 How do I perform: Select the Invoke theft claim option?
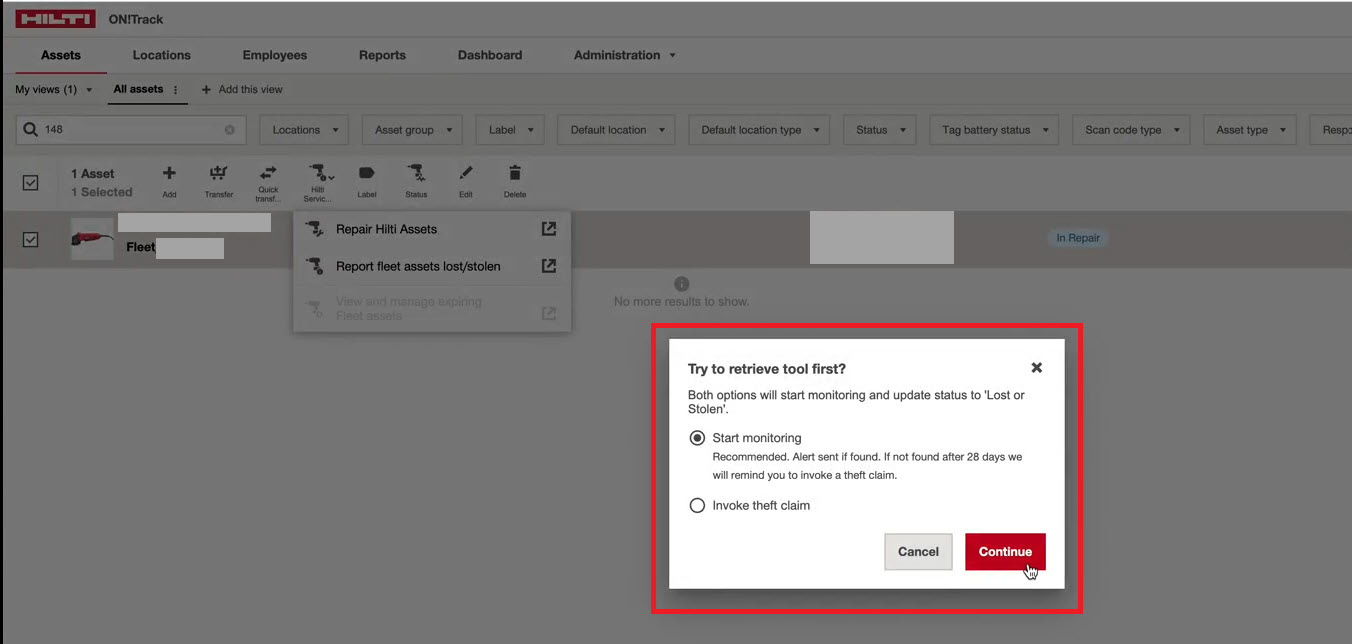[698, 506]
